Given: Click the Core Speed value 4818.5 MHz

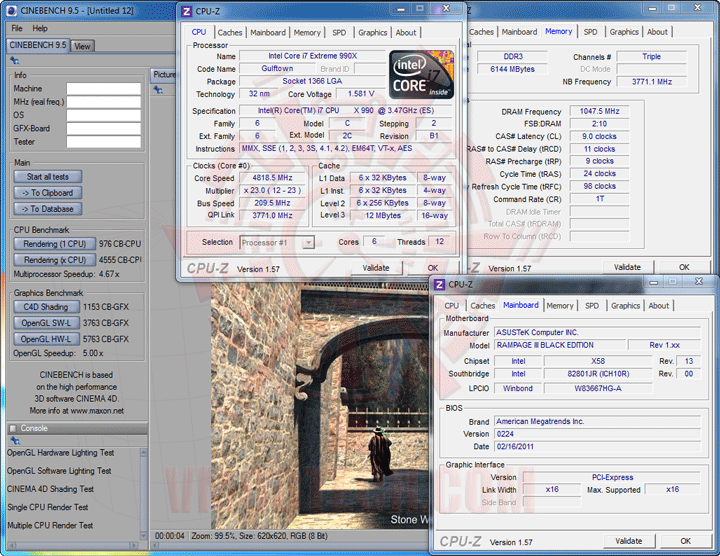Looking at the screenshot, I should coord(273,178).
